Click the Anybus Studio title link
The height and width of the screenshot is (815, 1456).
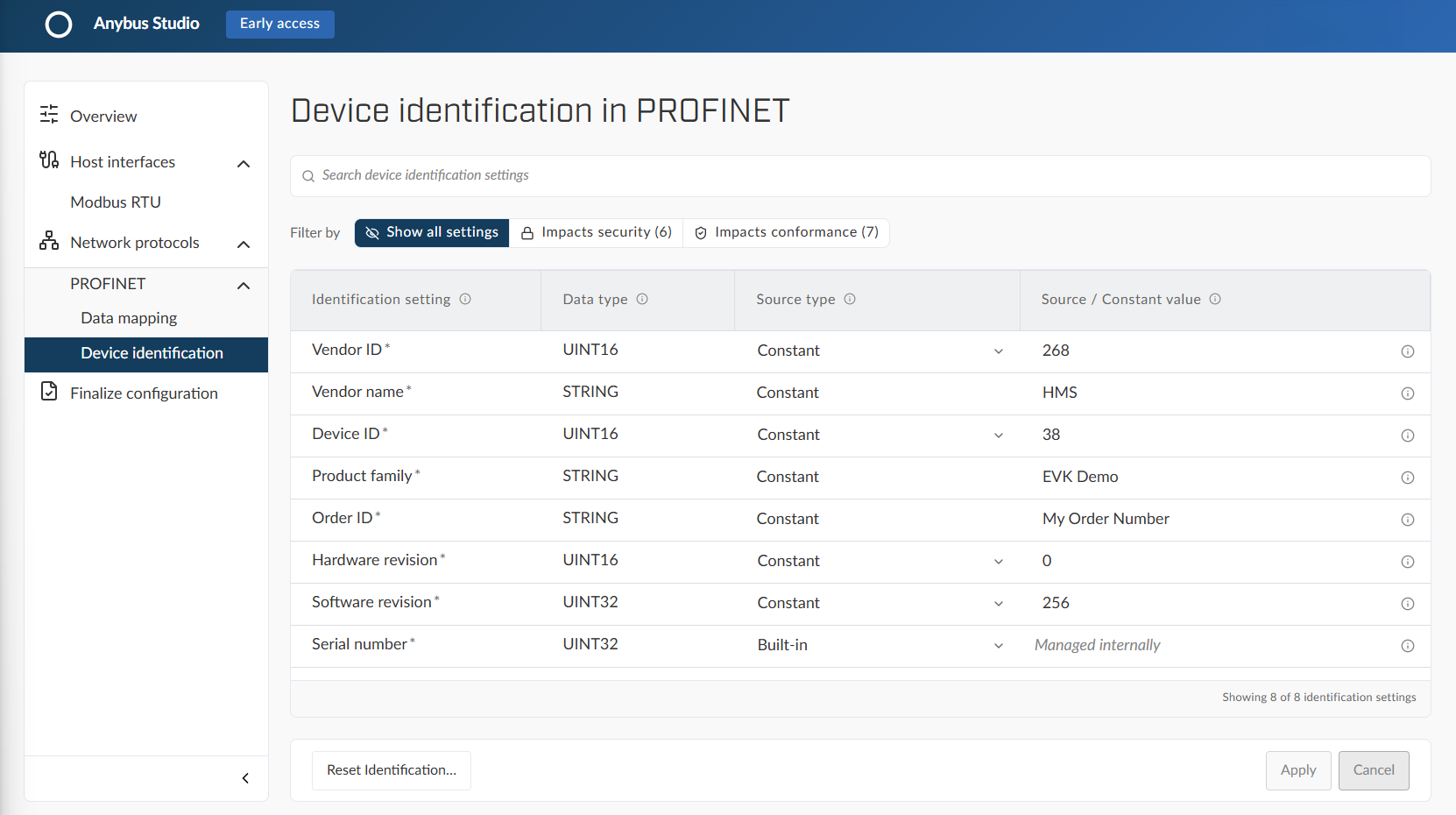[x=146, y=24]
